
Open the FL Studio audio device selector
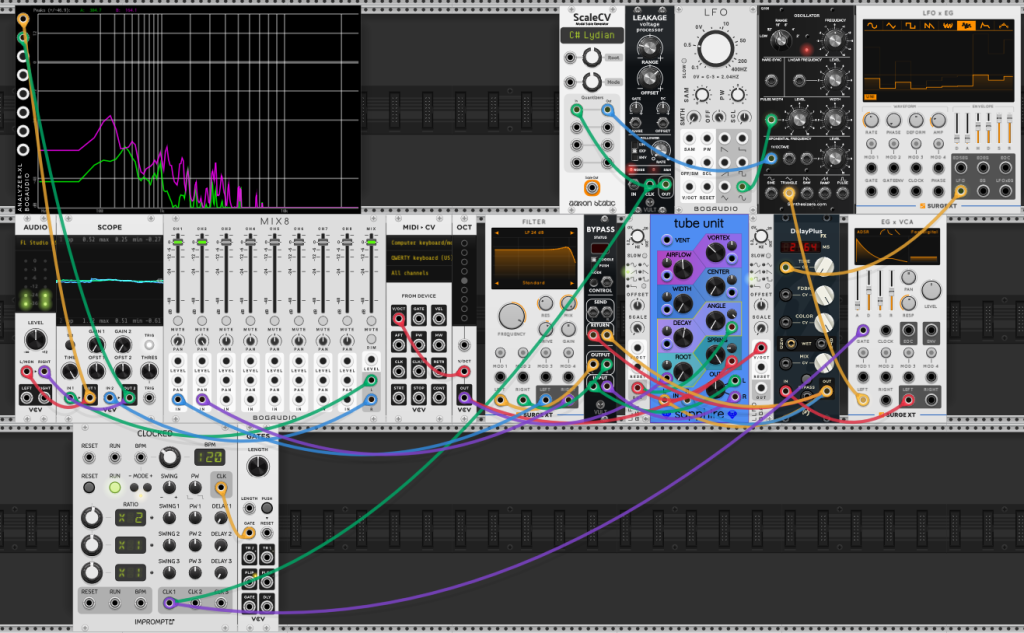[35, 243]
